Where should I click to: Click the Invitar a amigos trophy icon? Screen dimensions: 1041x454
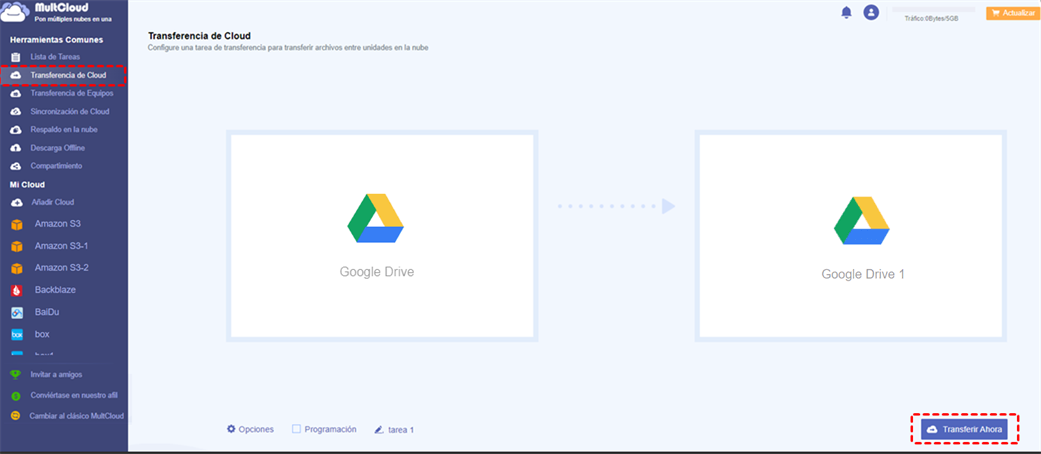click(x=16, y=374)
